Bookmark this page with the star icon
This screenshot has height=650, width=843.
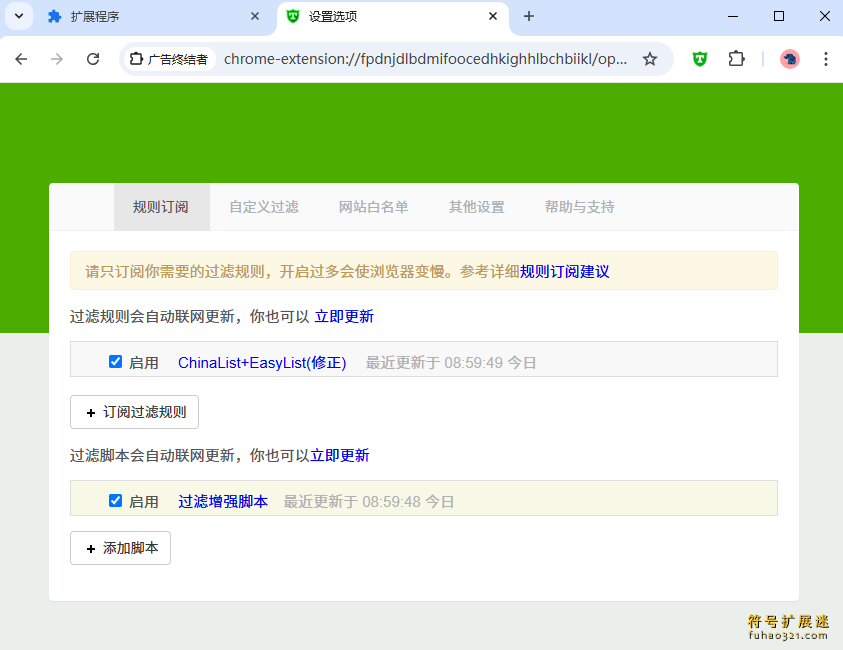650,59
